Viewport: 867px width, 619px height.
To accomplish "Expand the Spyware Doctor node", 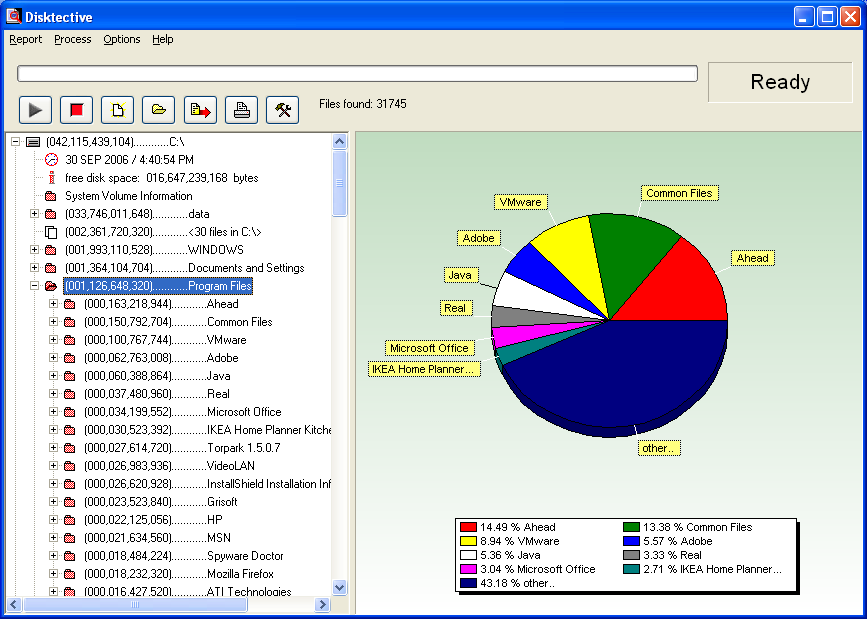I will (54, 555).
